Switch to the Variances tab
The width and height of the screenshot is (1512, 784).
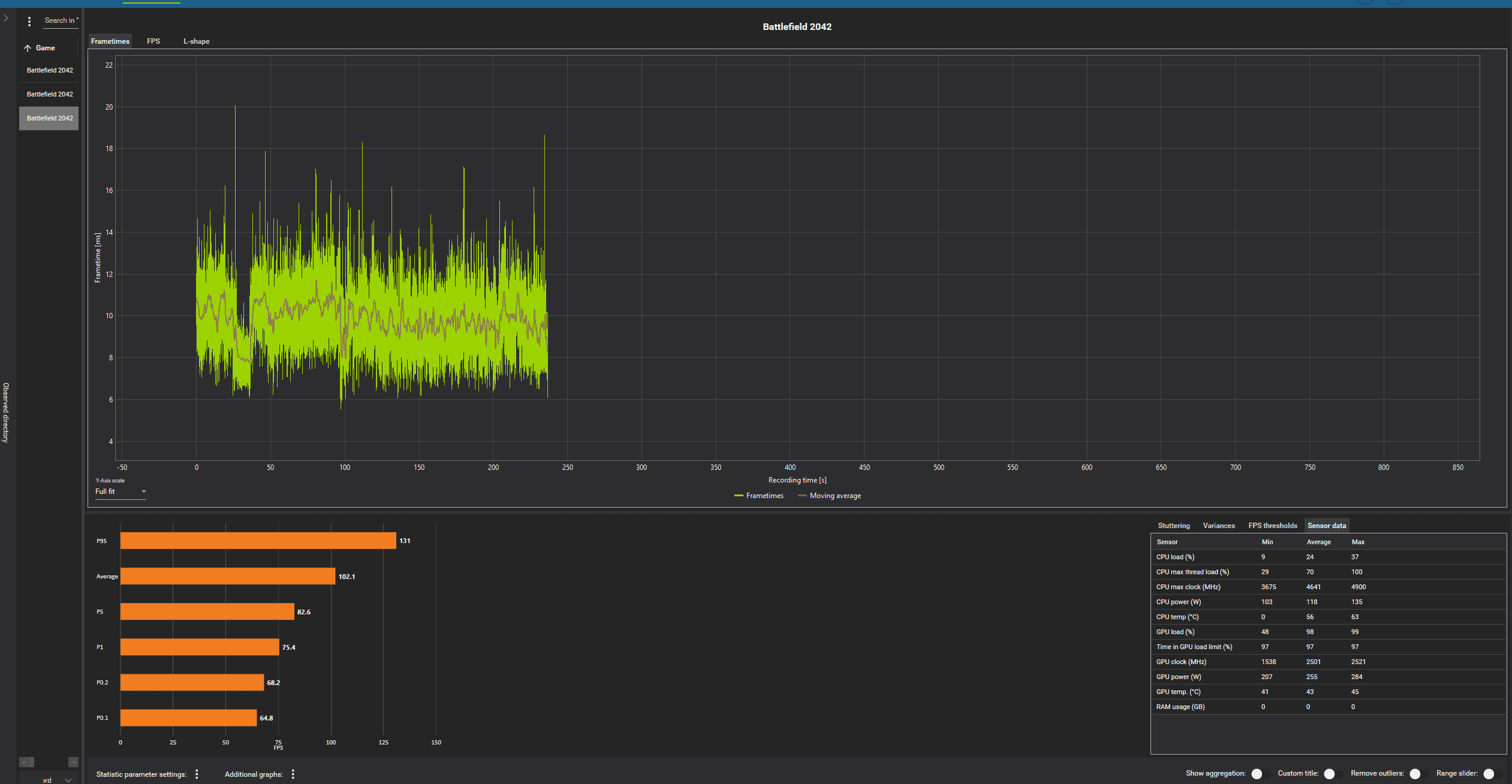point(1219,526)
